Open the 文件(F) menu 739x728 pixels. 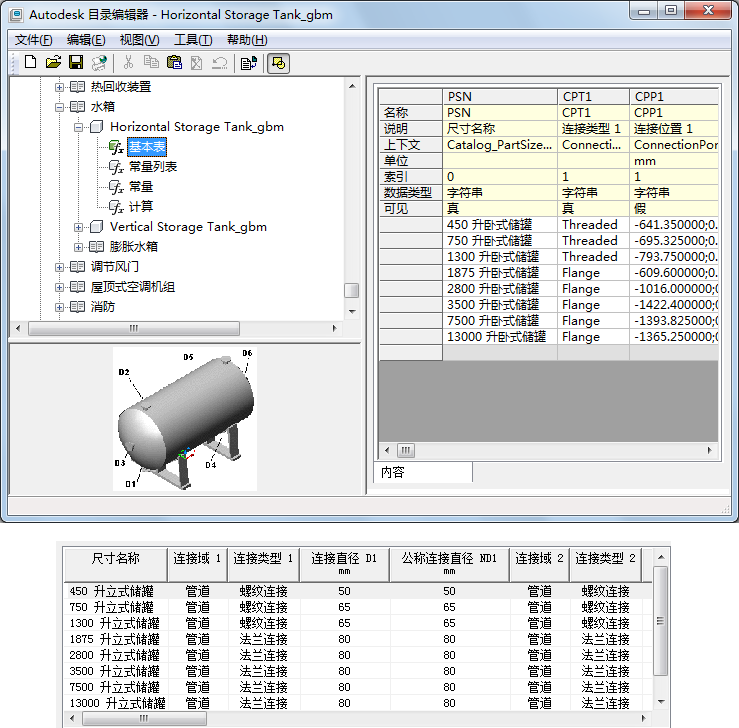coord(33,40)
